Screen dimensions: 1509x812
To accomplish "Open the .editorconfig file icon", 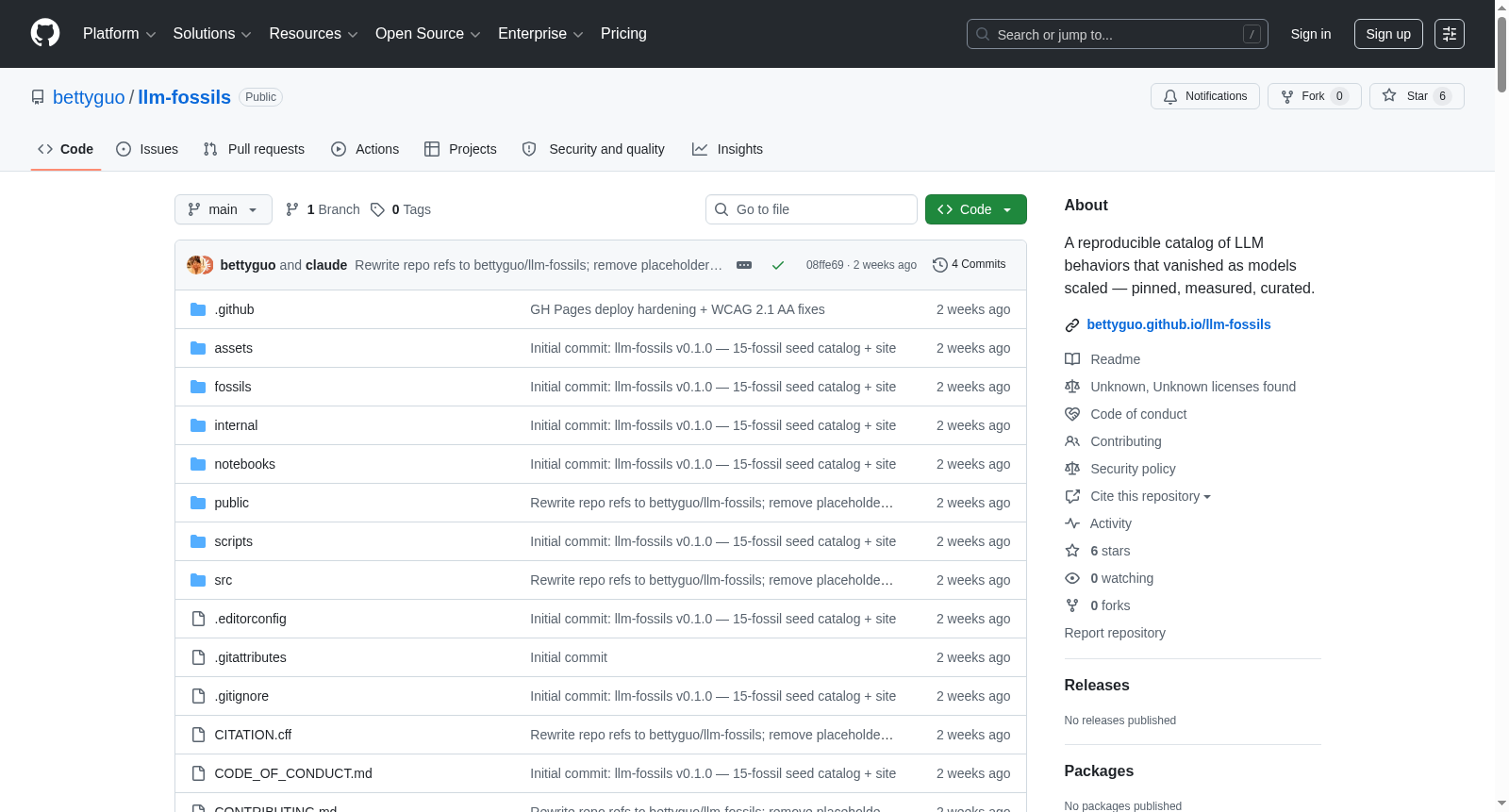I will pos(198,619).
